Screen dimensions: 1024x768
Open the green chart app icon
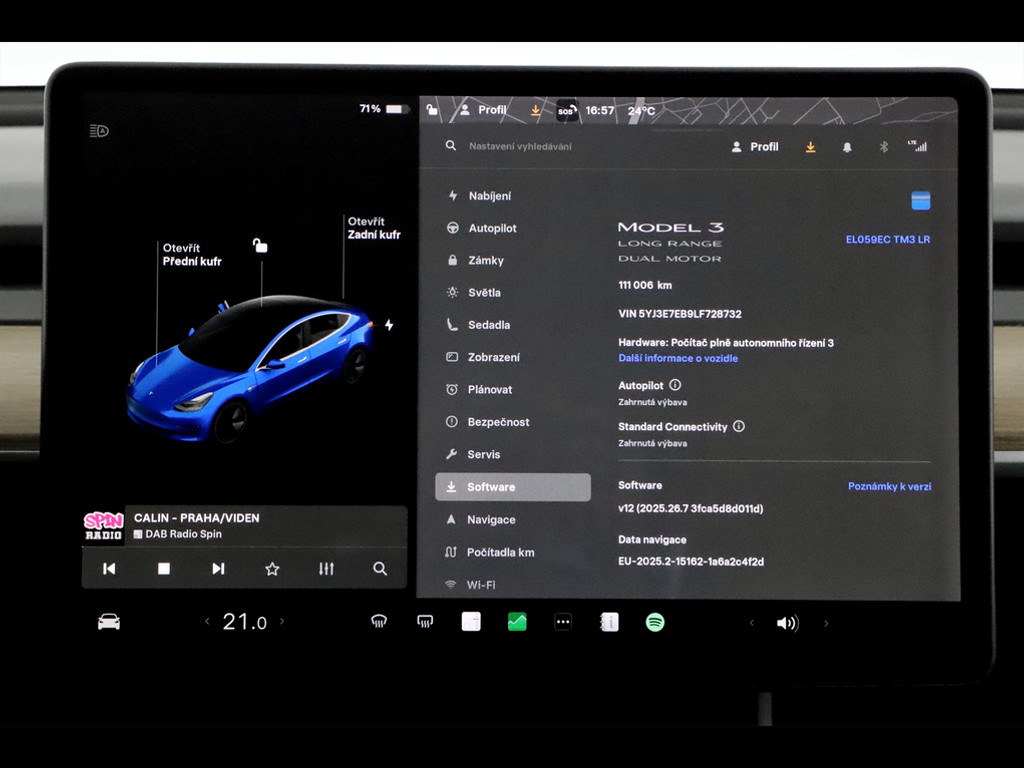point(517,622)
